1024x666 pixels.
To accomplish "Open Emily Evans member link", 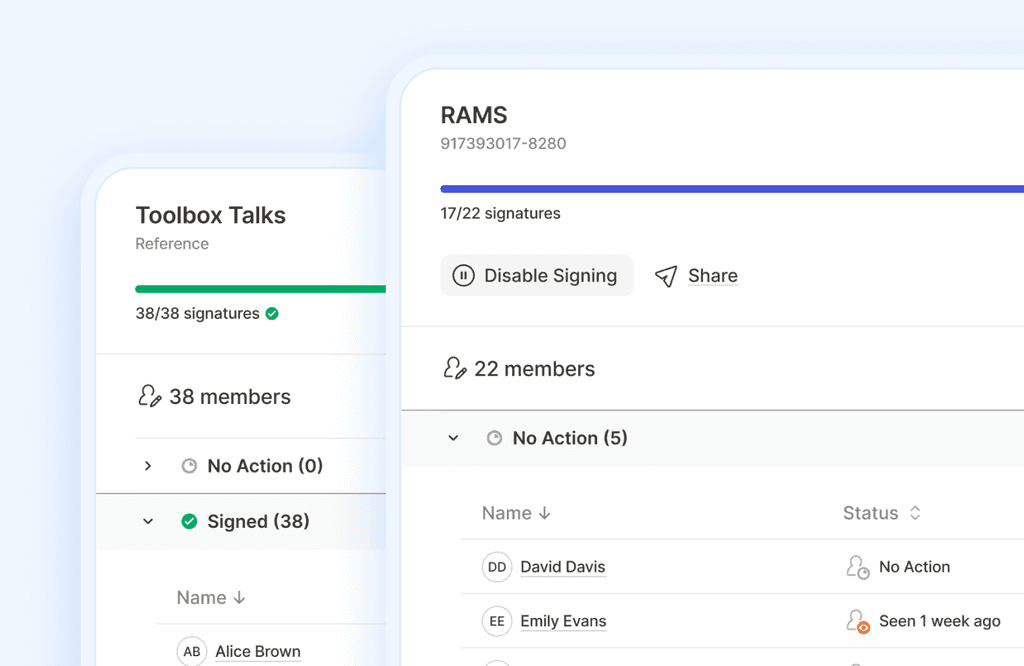I will pos(563,621).
